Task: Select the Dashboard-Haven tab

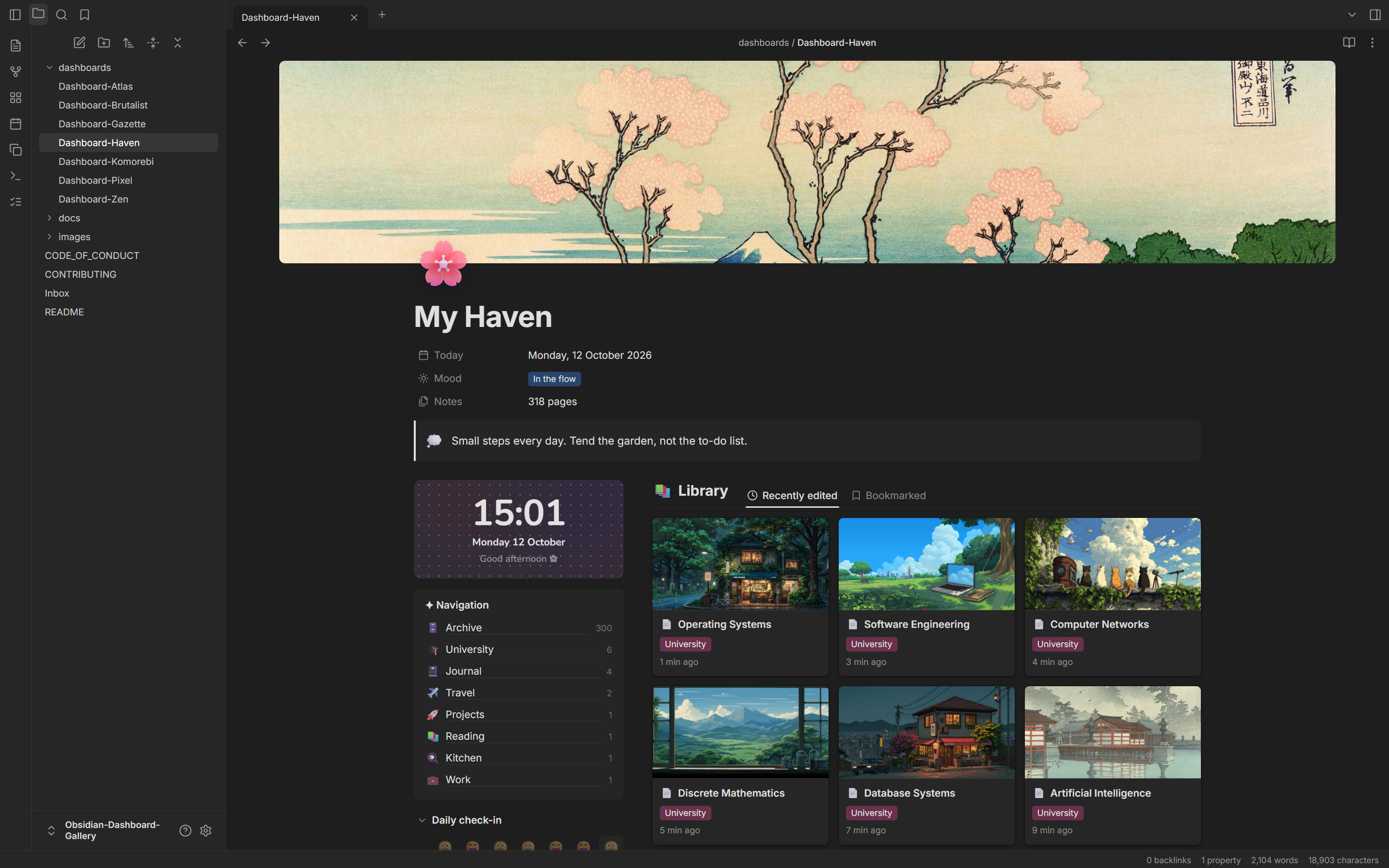Action: (300, 17)
